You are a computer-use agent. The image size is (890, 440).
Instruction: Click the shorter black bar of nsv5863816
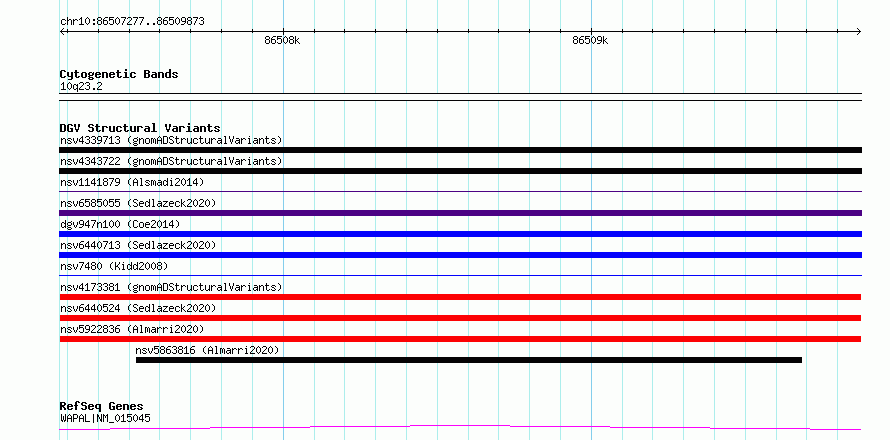pyautogui.click(x=469, y=360)
